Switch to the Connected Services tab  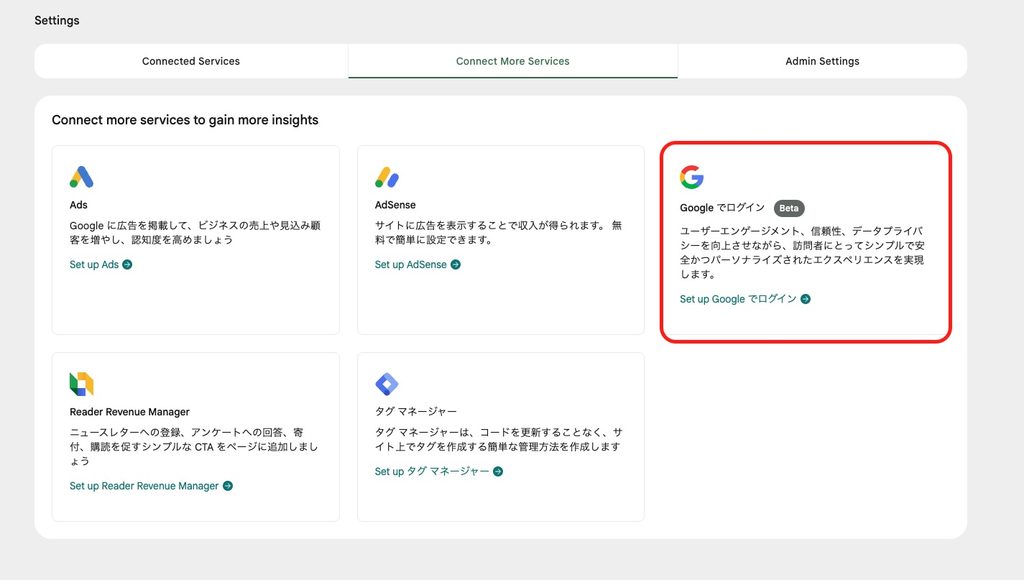(191, 61)
